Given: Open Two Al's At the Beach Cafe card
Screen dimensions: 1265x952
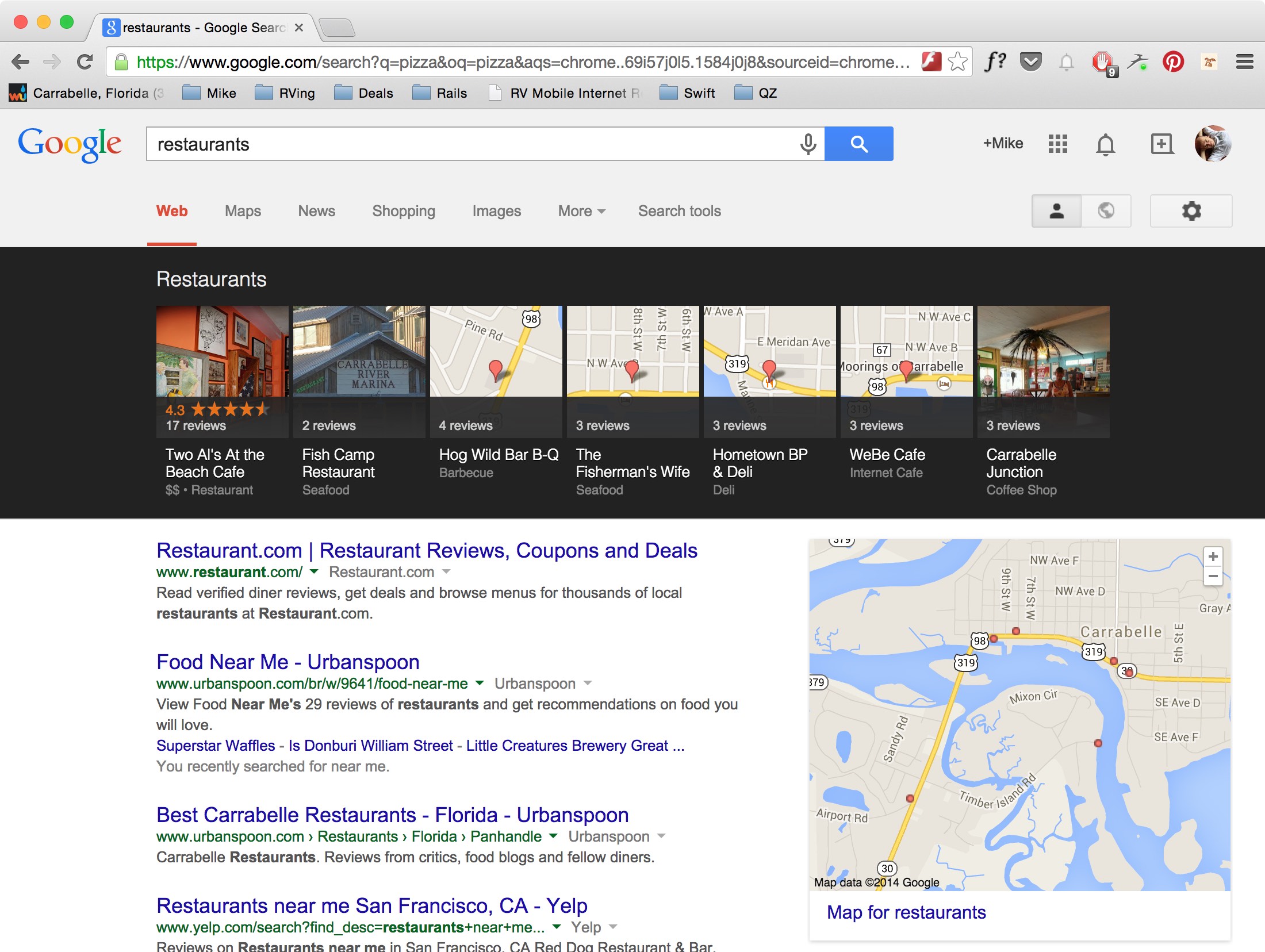Looking at the screenshot, I should point(223,402).
